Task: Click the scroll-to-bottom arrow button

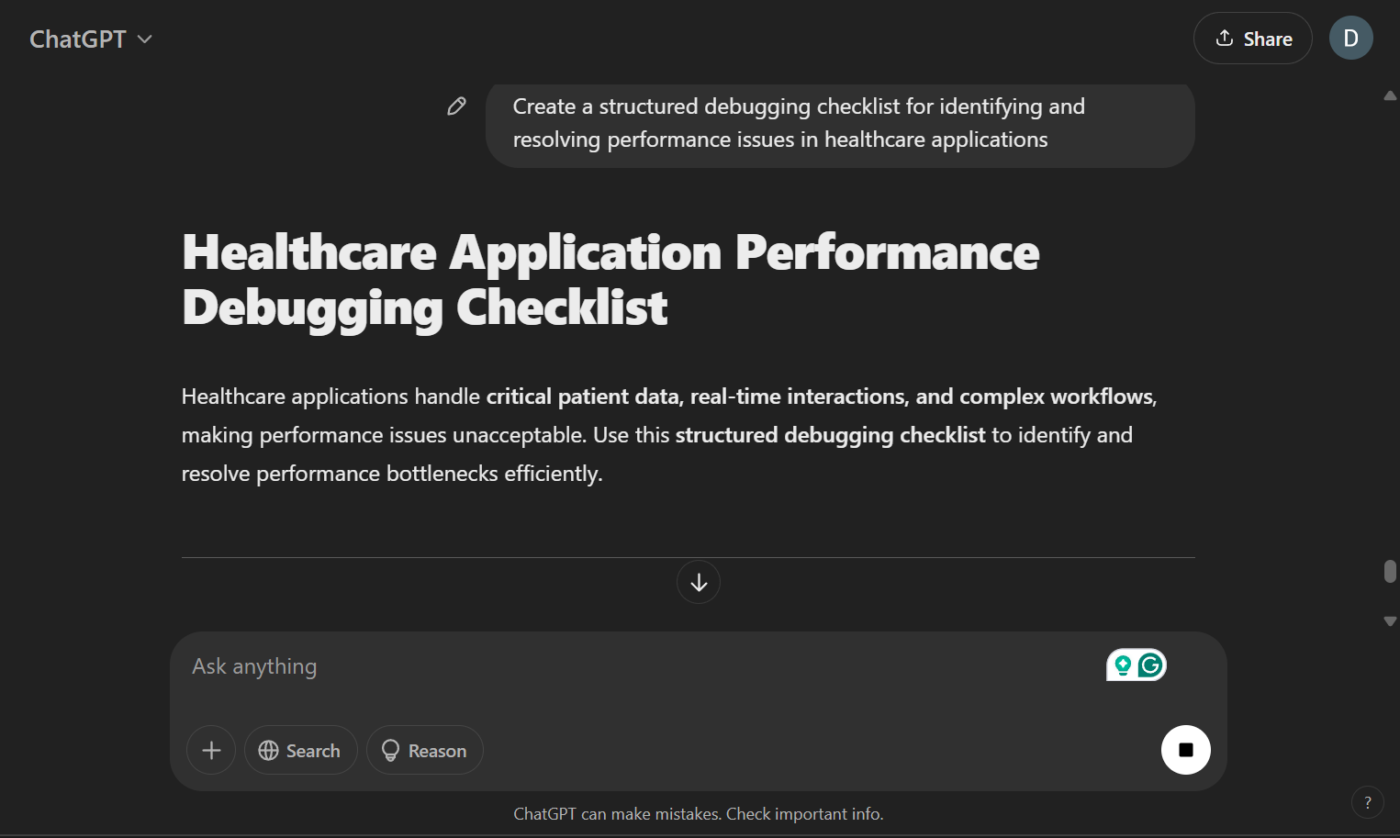Action: coord(698,582)
